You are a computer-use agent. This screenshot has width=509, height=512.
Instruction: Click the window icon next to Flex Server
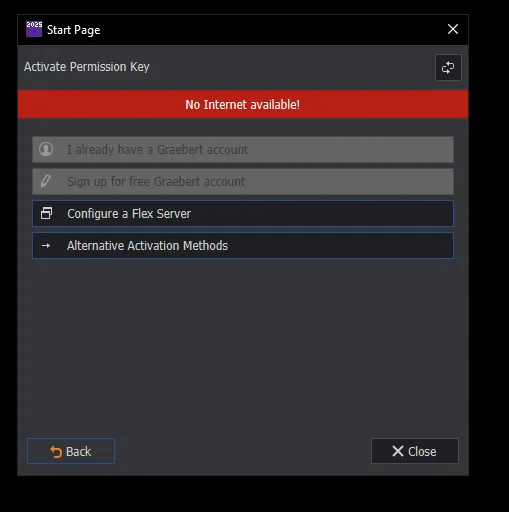[46, 213]
